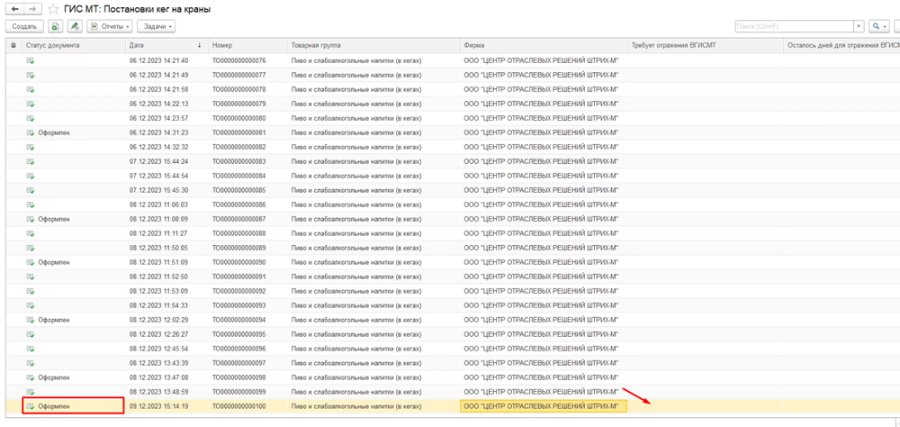This screenshot has width=900, height=427.
Task: Click the Осталось дней для отражения column header
Action: 843,45
